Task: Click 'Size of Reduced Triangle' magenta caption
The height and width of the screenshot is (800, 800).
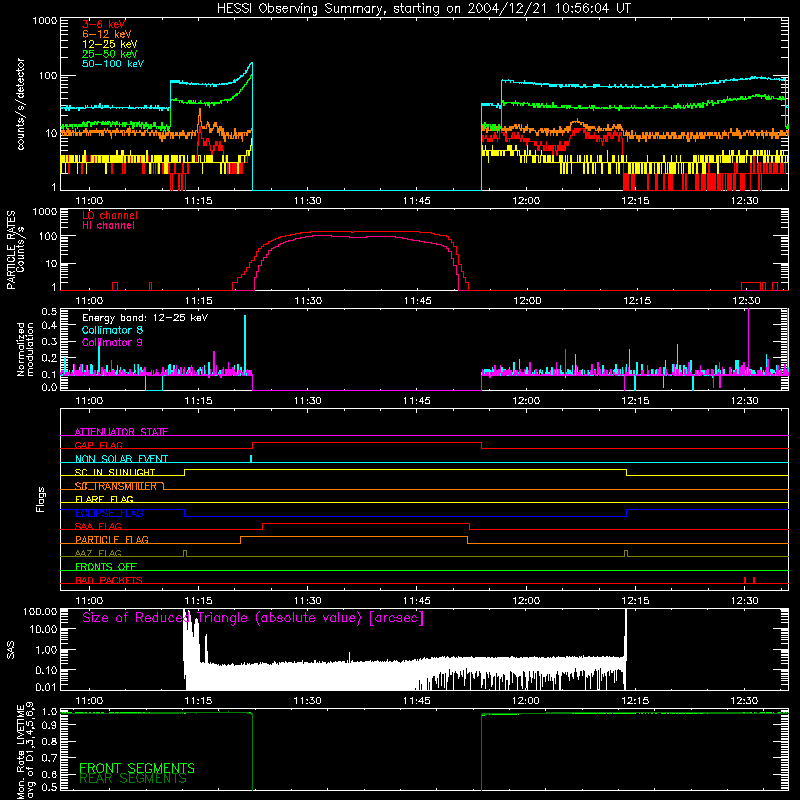Action: tap(253, 618)
